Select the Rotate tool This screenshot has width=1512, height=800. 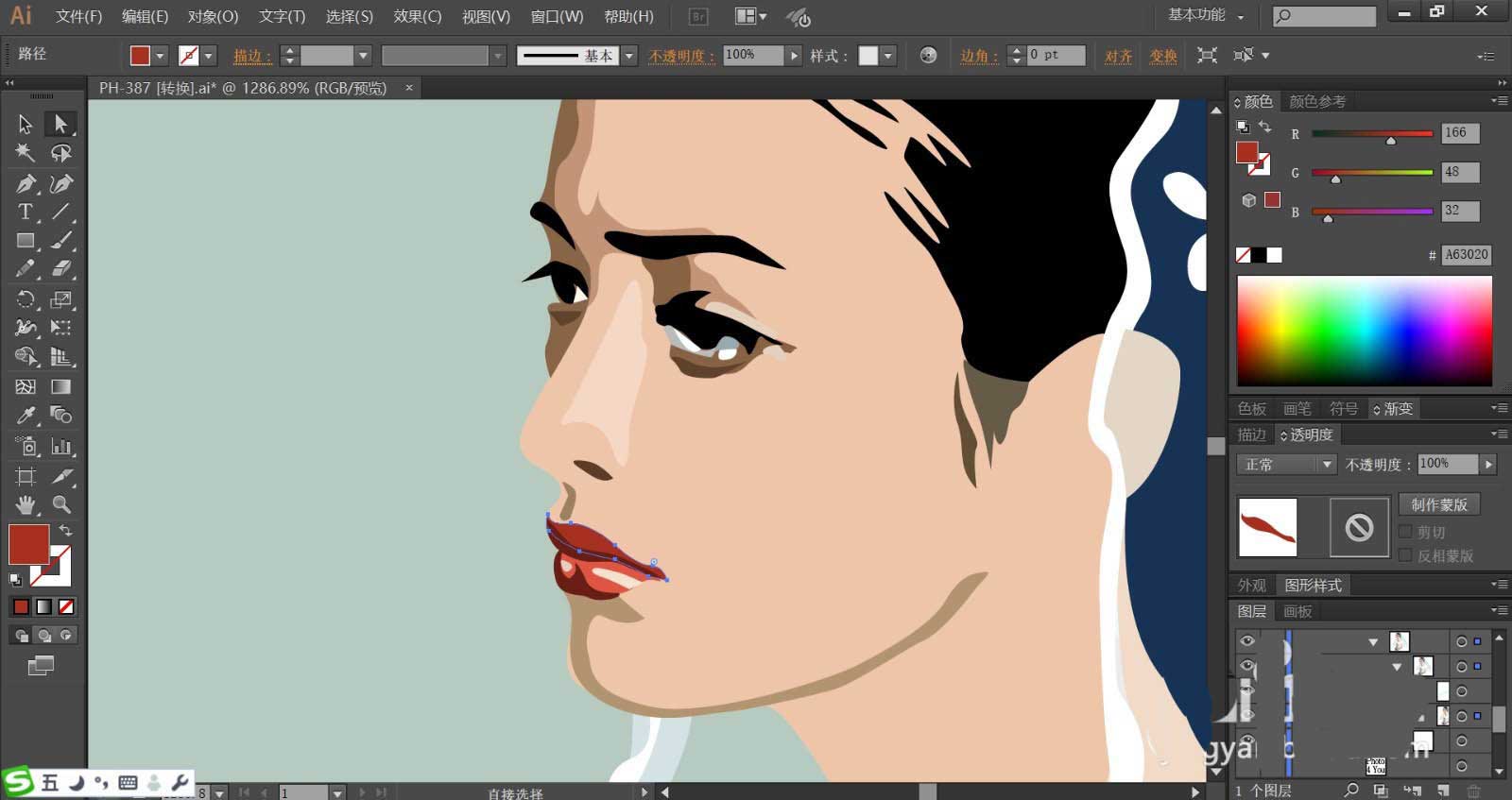[x=26, y=299]
